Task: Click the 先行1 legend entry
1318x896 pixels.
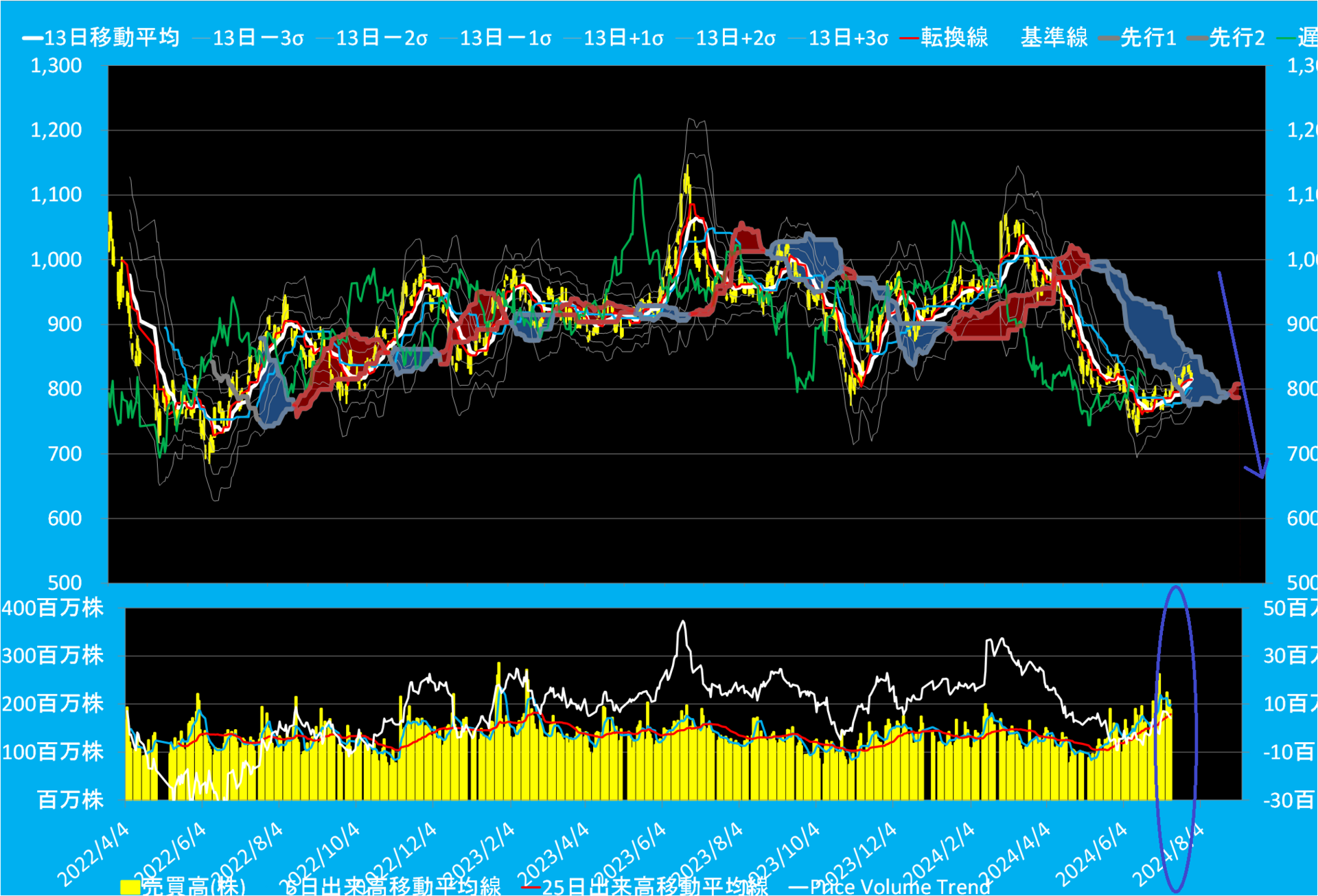Action: [1137, 37]
